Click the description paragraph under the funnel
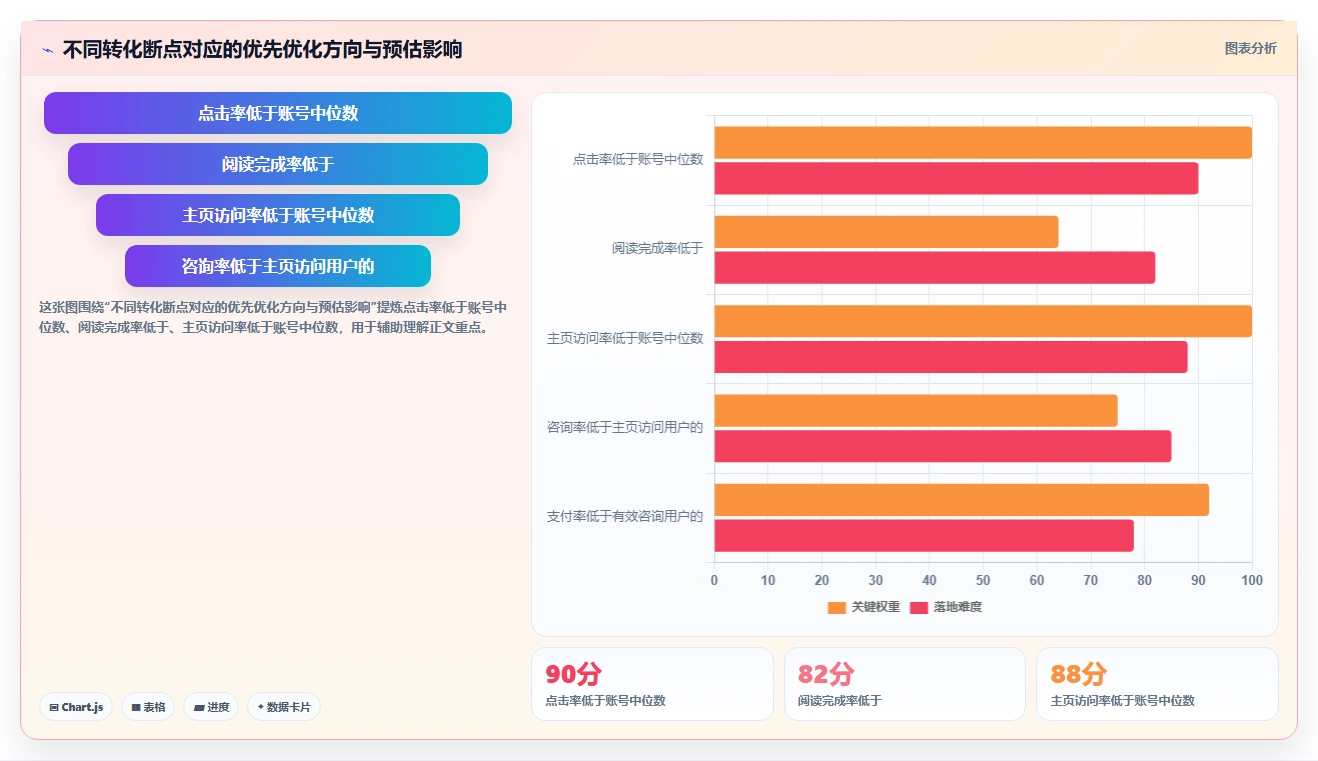The height and width of the screenshot is (761, 1318). pyautogui.click(x=273, y=317)
